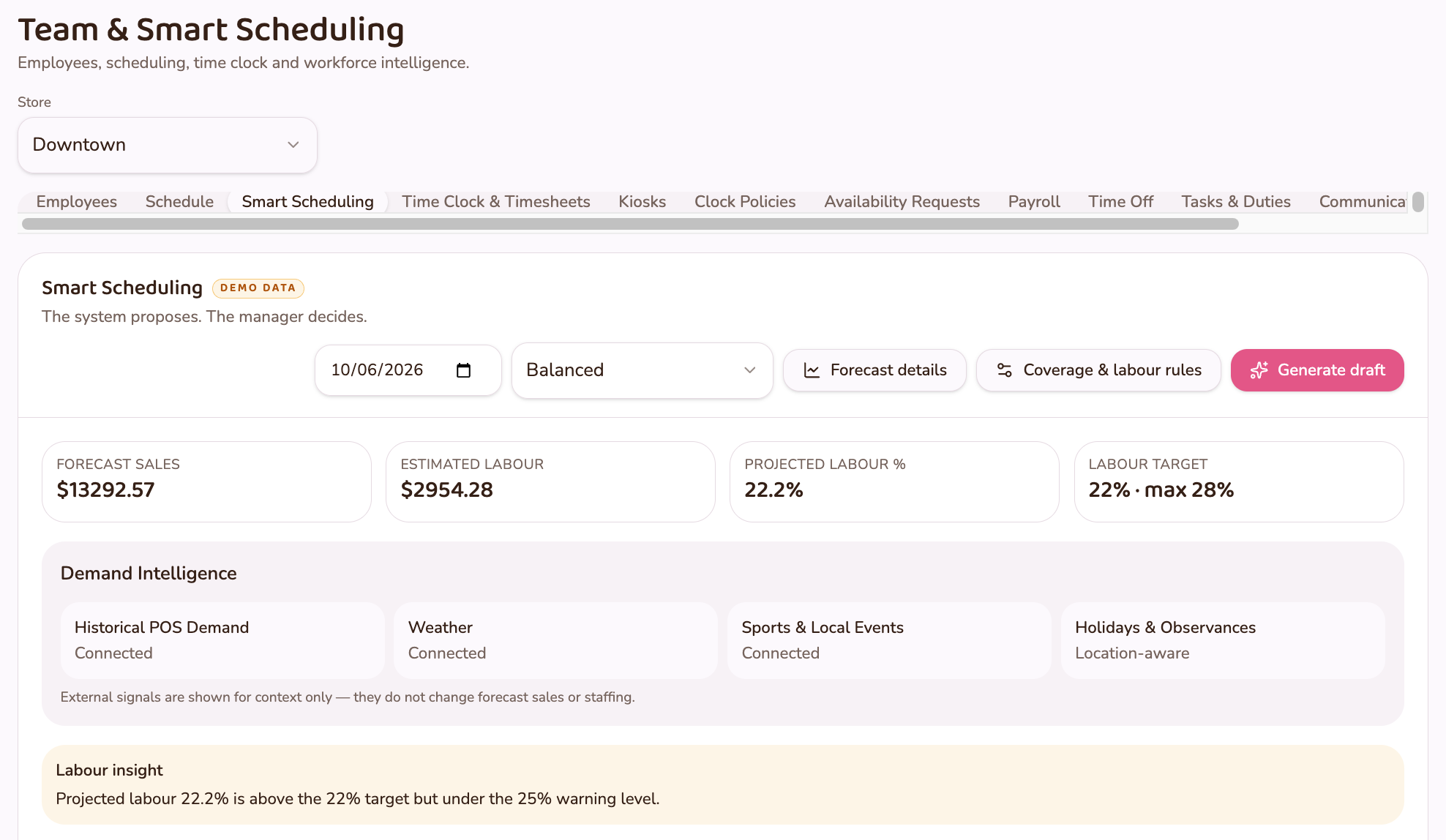The image size is (1446, 840).
Task: Click the Labour insight message text
Action: pos(358,799)
